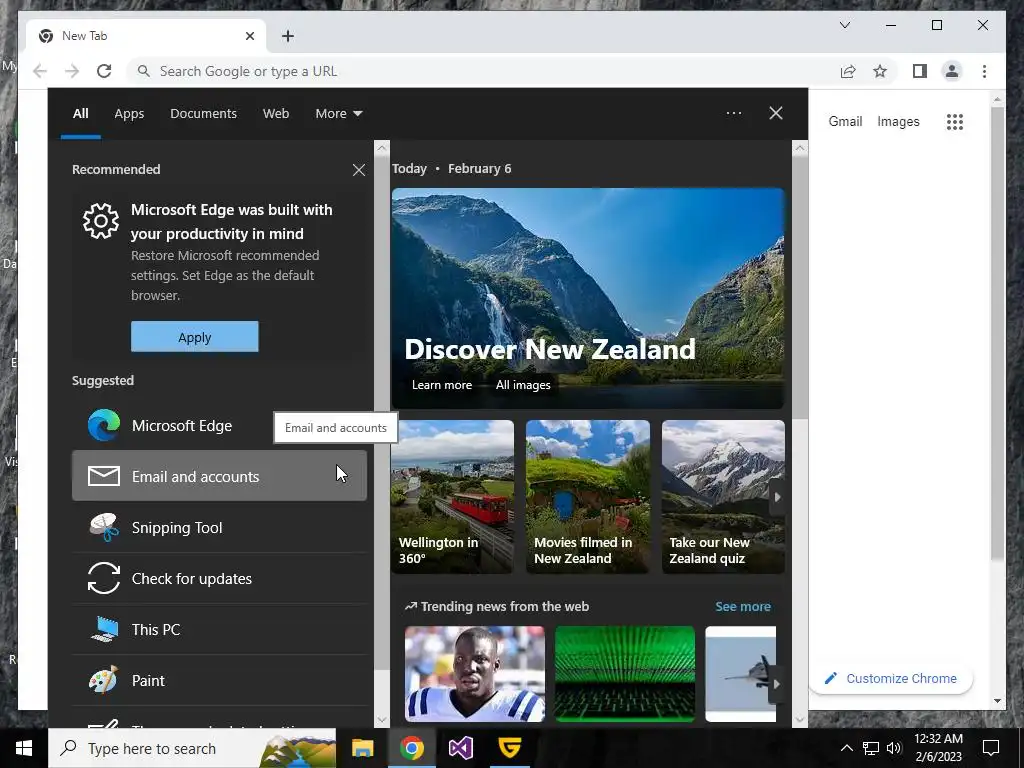
Task: Click the share this page icon
Action: click(848, 71)
